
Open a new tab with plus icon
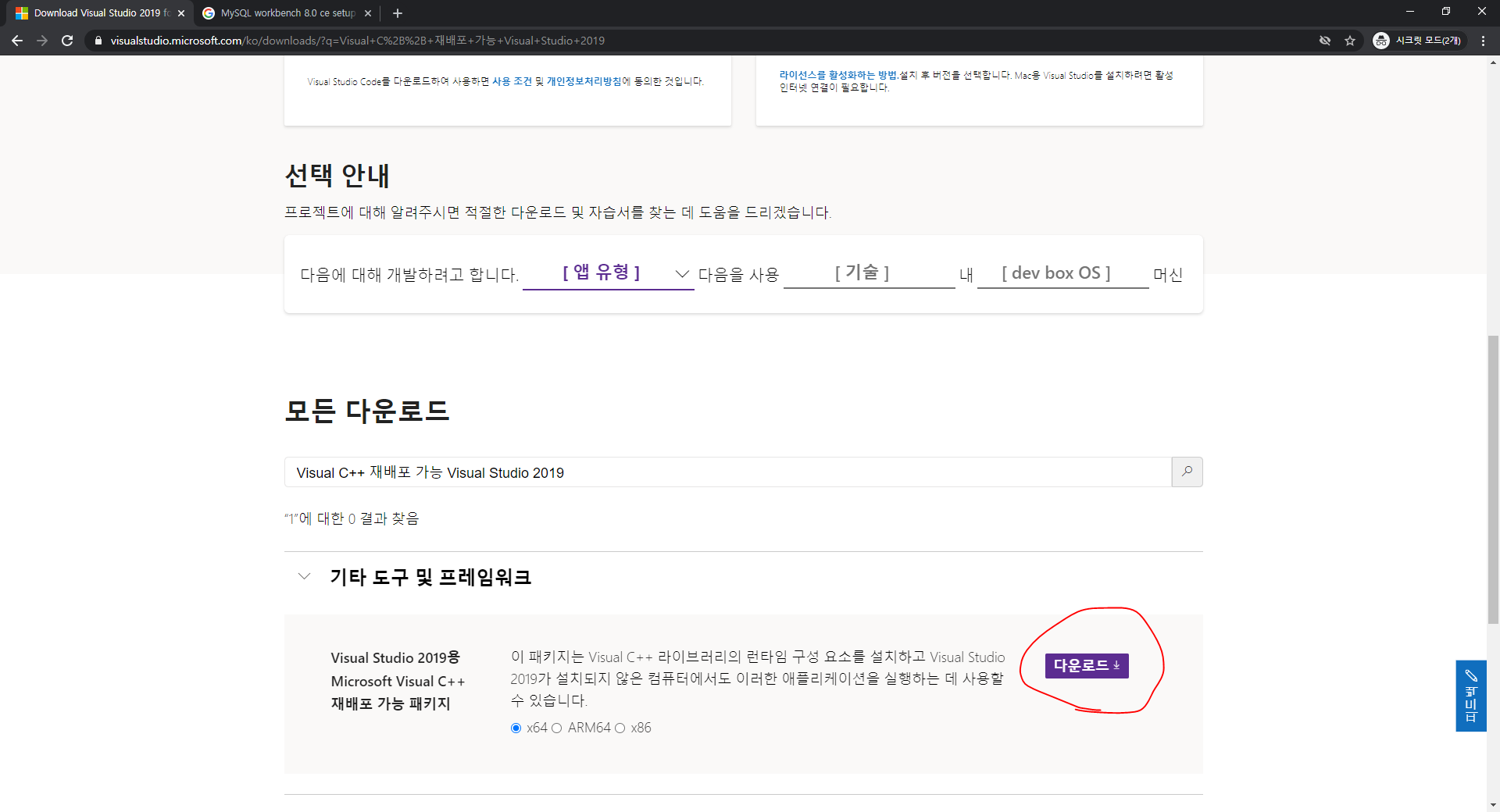tap(398, 13)
